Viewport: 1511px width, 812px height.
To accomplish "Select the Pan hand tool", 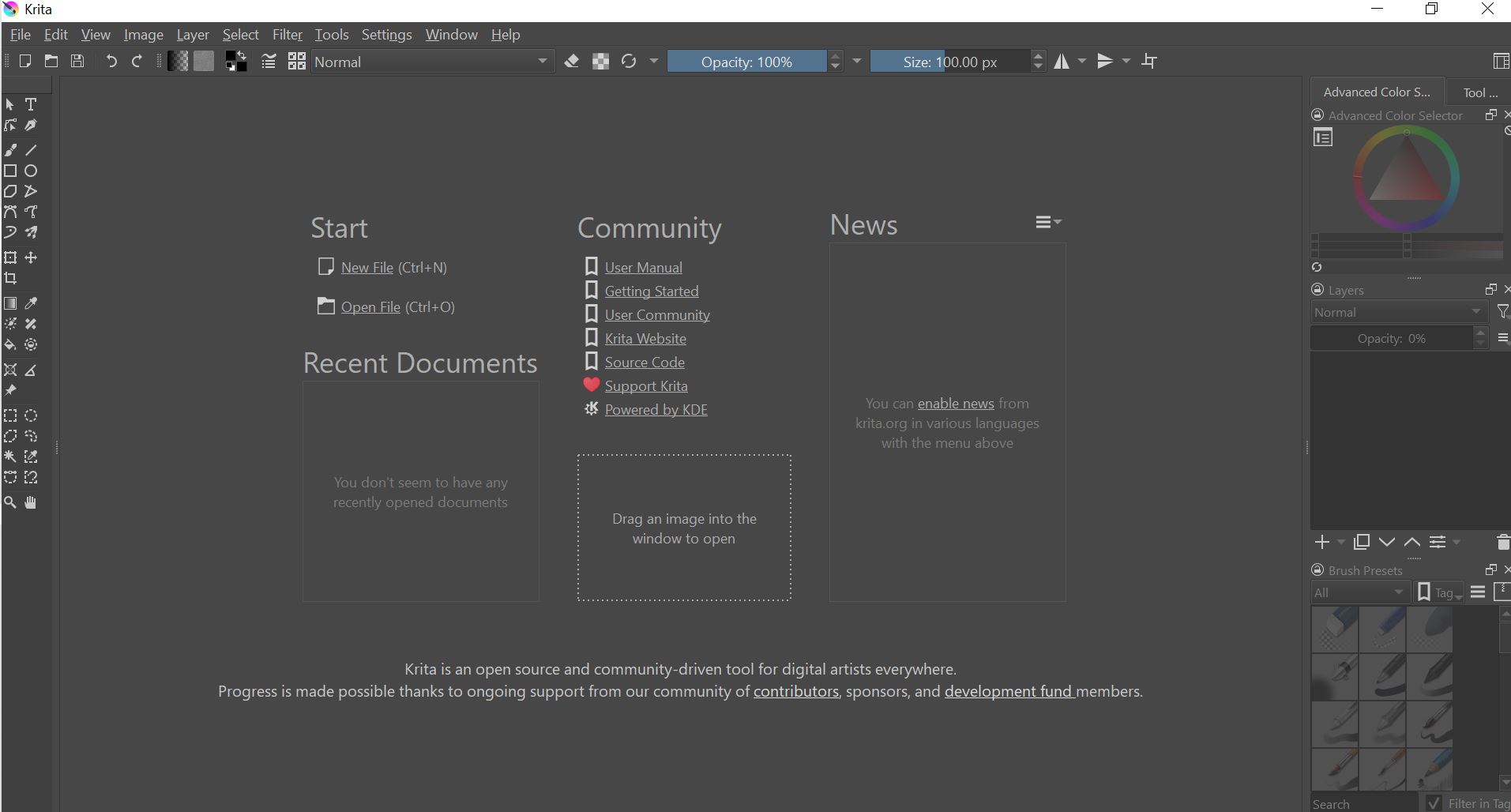I will [x=31, y=502].
